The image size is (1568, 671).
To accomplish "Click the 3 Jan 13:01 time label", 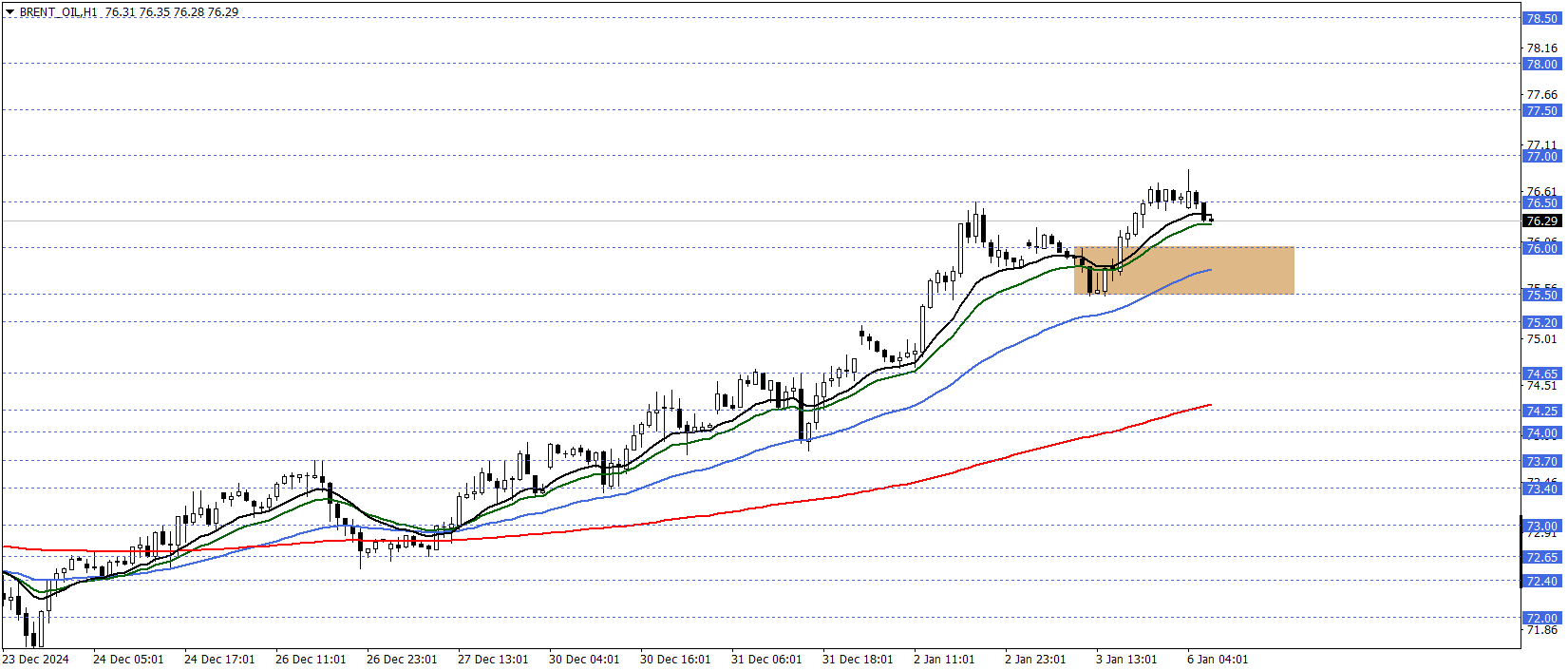I will [x=1126, y=659].
